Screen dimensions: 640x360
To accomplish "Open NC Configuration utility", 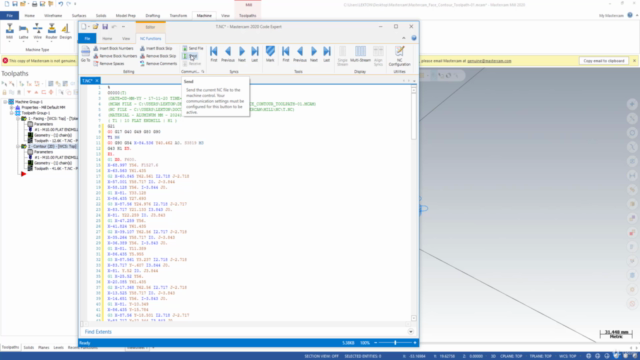I will pyautogui.click(x=399, y=56).
